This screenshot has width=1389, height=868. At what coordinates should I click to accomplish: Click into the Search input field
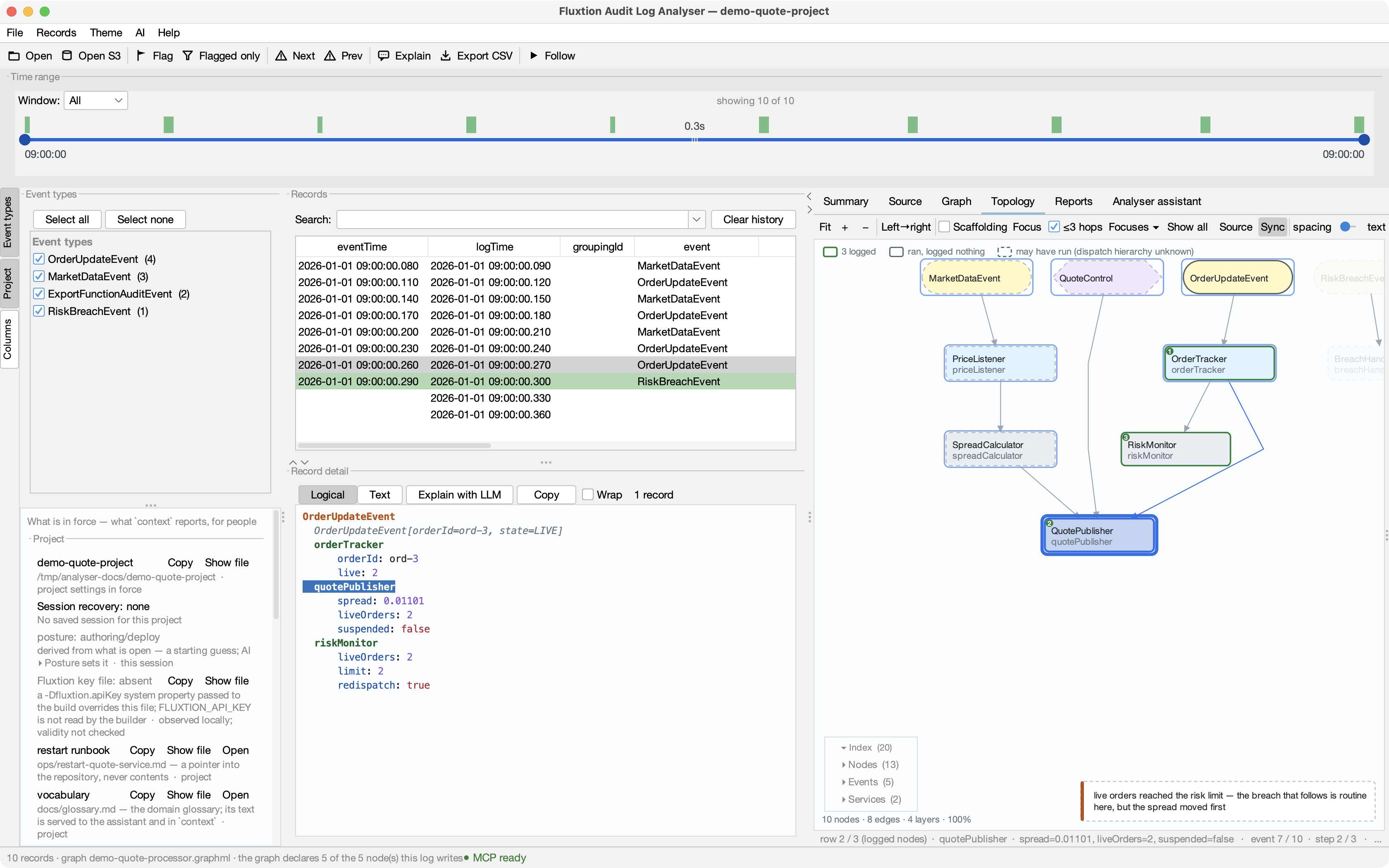pyautogui.click(x=513, y=219)
